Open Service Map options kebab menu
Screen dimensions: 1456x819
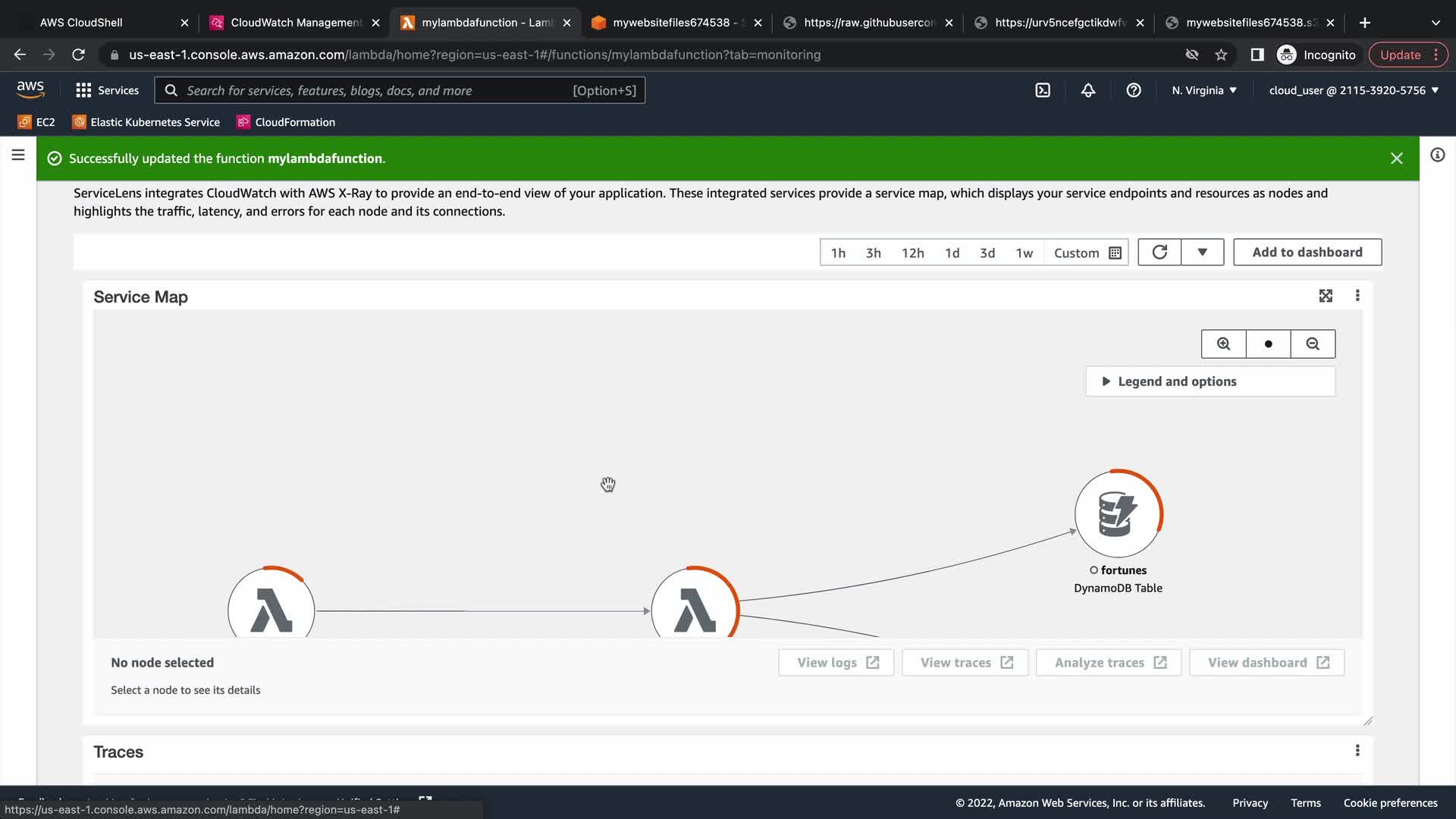tap(1357, 296)
